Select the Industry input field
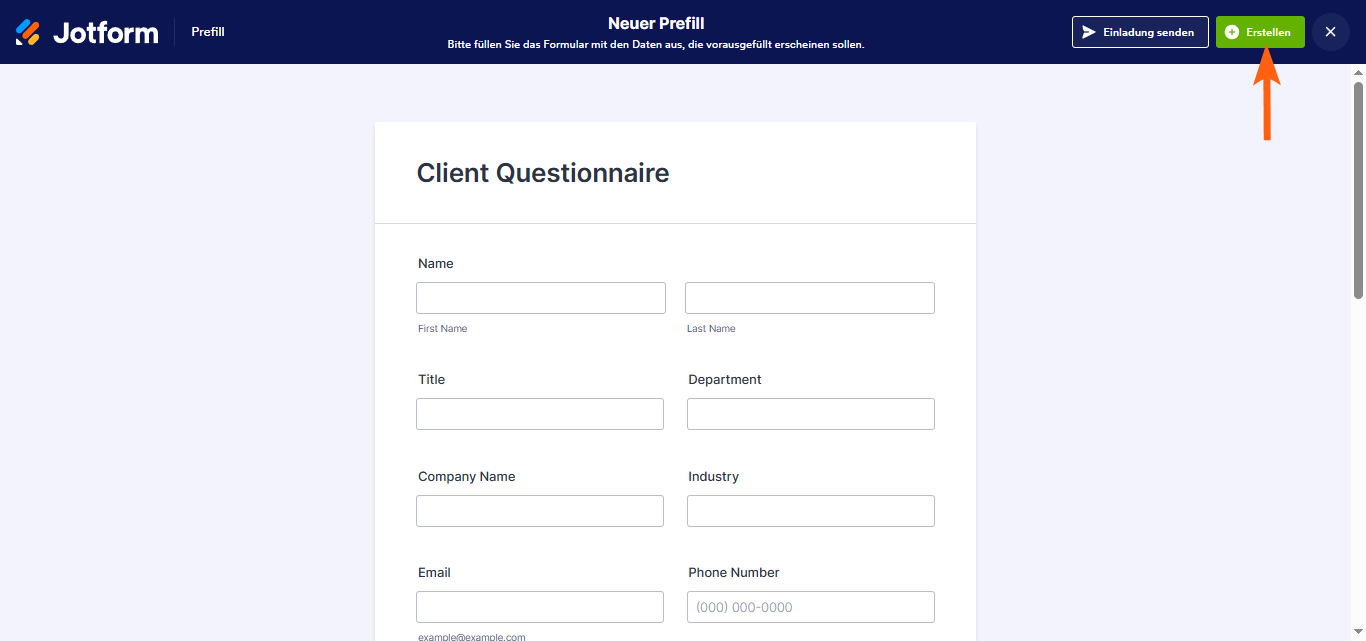 [811, 511]
